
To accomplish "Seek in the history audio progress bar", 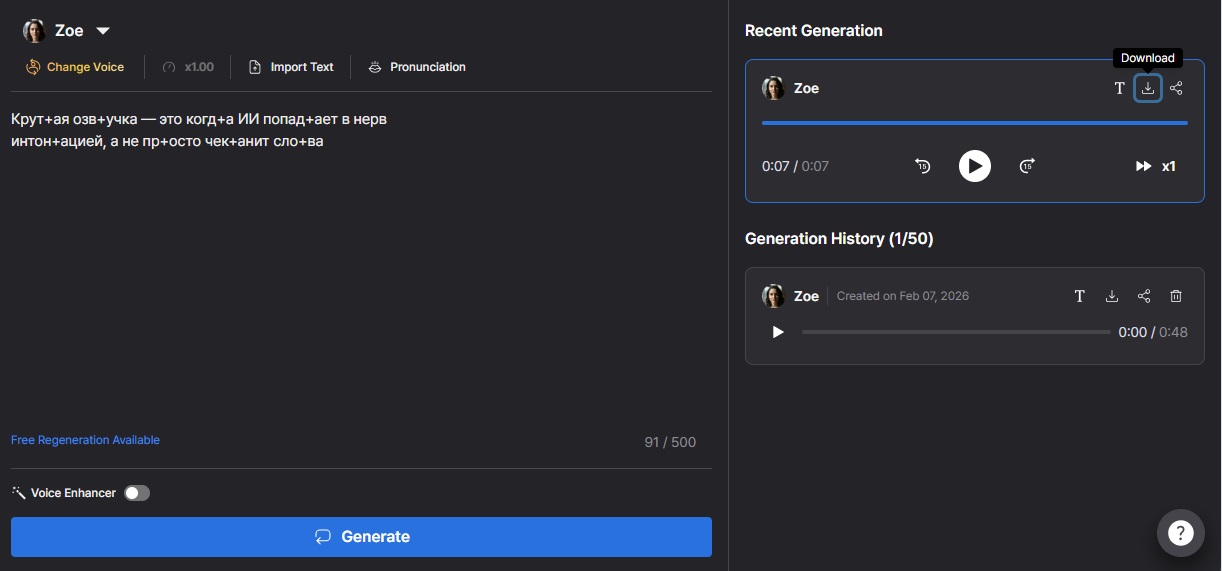I will (x=955, y=332).
